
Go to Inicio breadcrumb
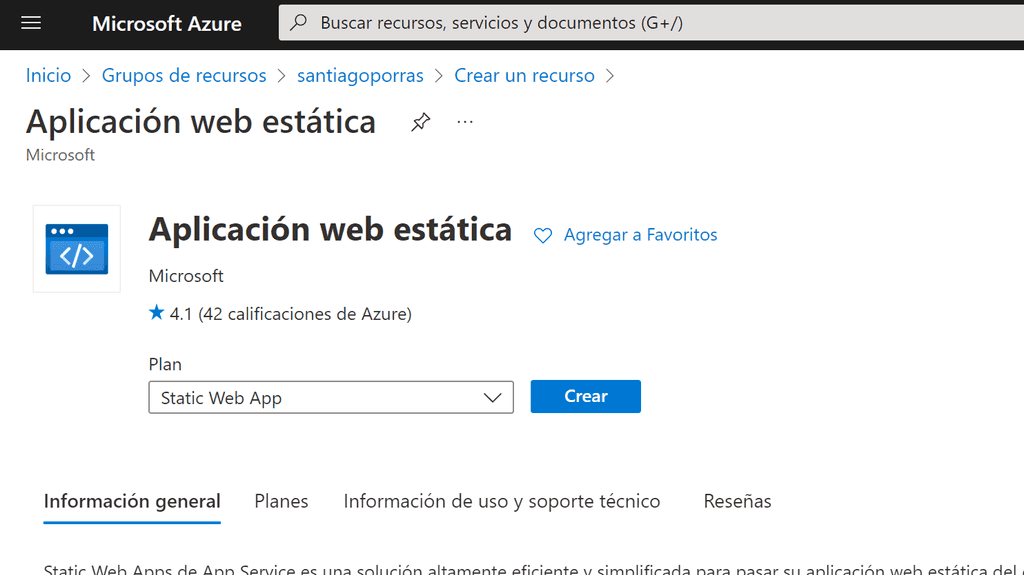tap(48, 76)
